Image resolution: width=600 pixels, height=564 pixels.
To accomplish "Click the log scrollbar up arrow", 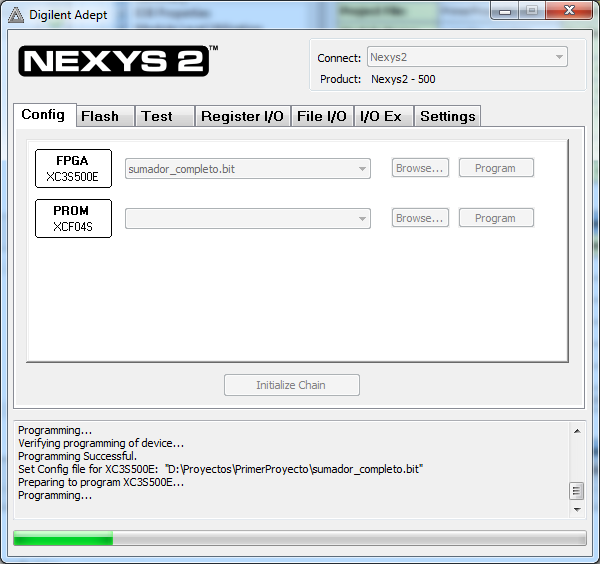I will click(x=577, y=431).
